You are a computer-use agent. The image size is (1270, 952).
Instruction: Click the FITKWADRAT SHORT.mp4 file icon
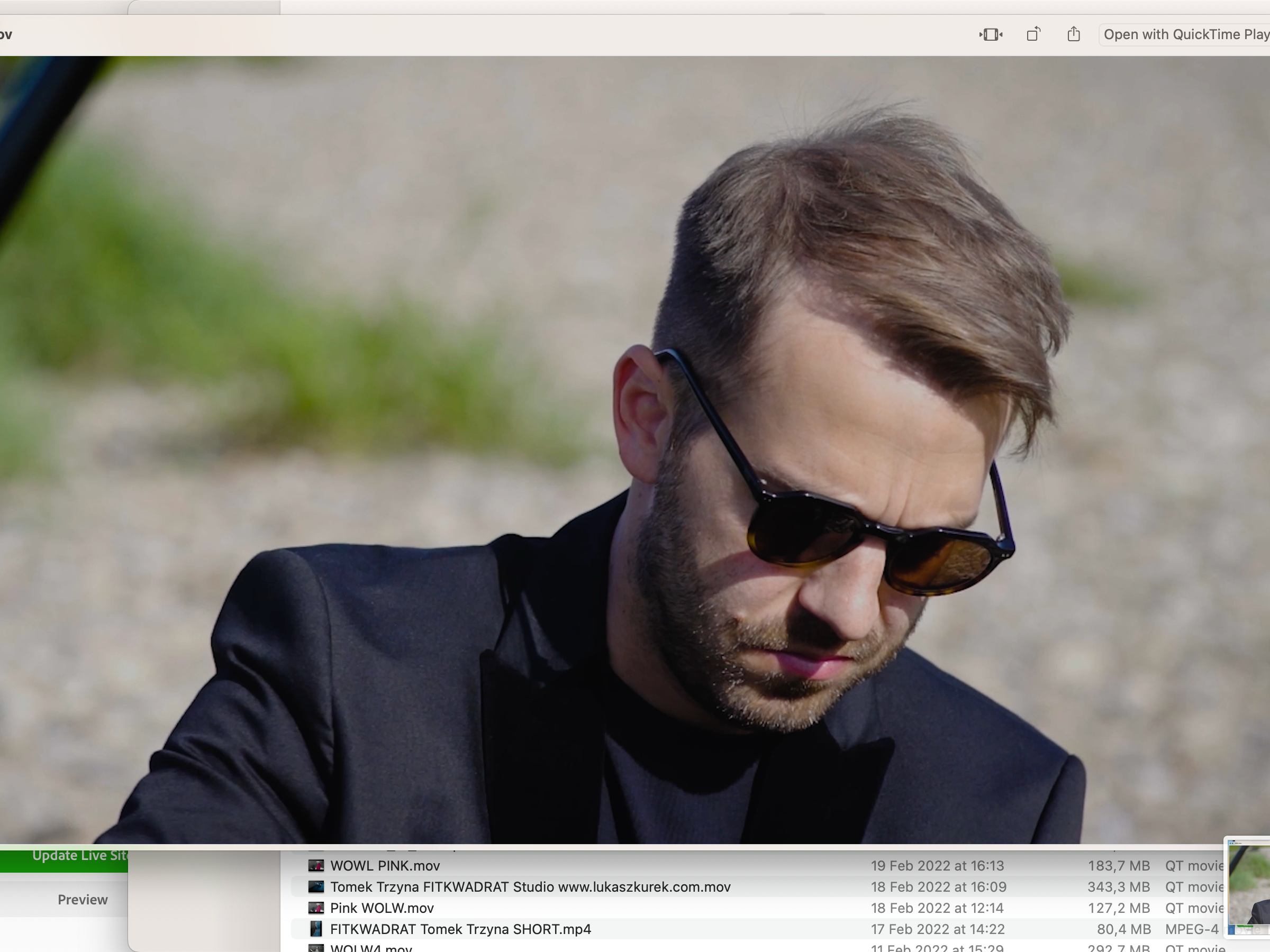point(316,929)
